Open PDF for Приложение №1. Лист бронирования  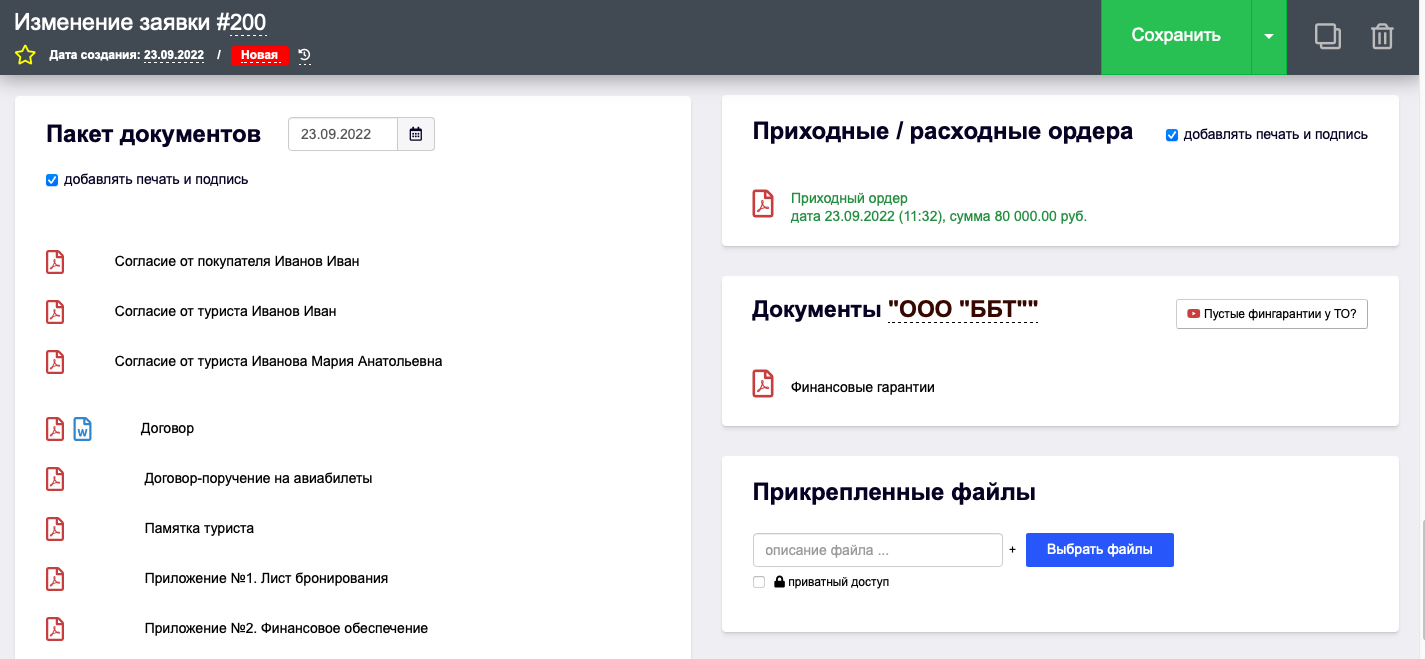pyautogui.click(x=55, y=578)
